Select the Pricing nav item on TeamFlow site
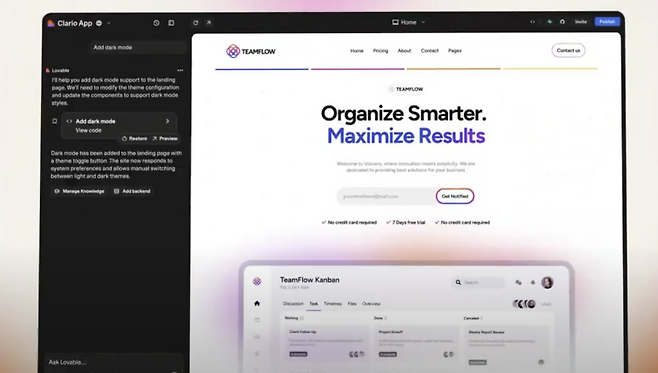 [x=381, y=51]
